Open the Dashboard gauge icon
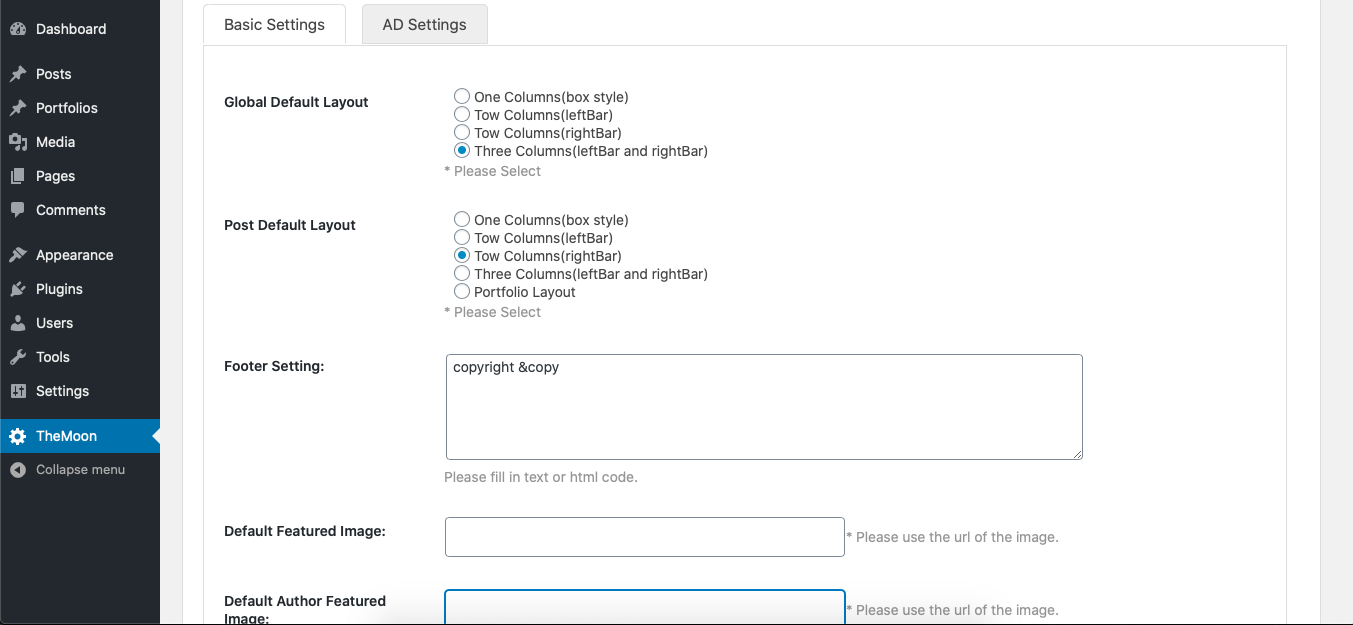 click(17, 29)
